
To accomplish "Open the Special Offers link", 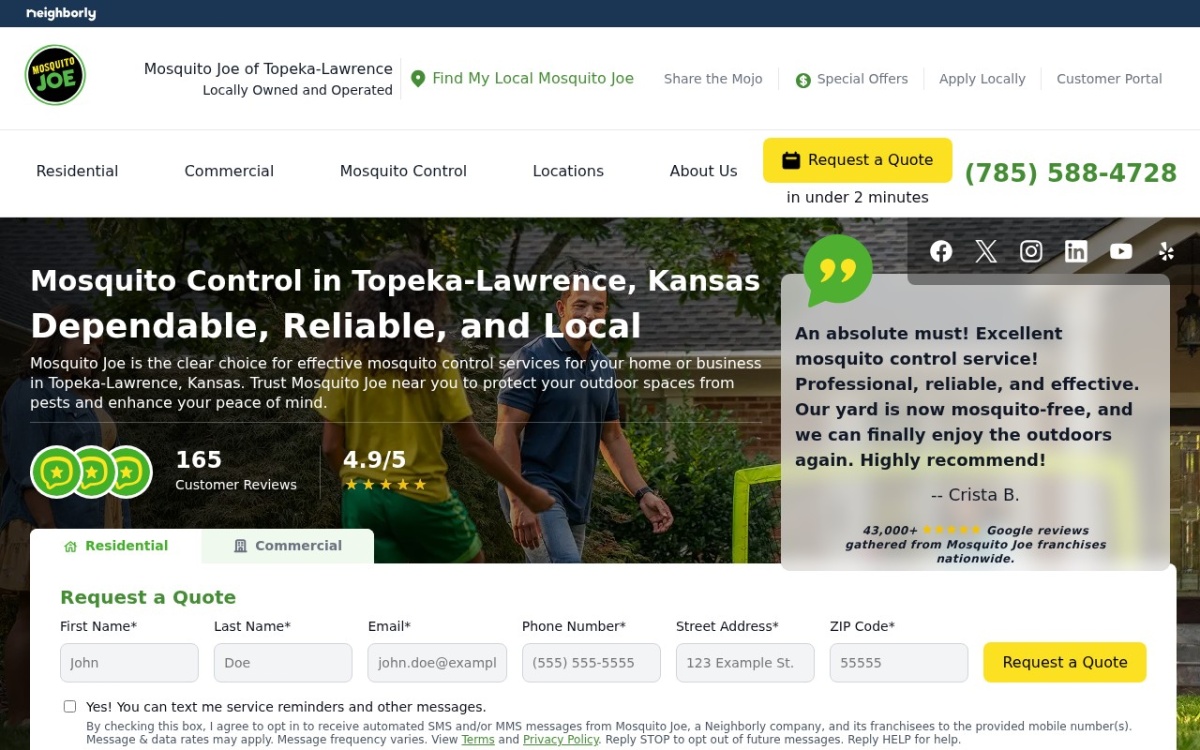I will pyautogui.click(x=862, y=79).
